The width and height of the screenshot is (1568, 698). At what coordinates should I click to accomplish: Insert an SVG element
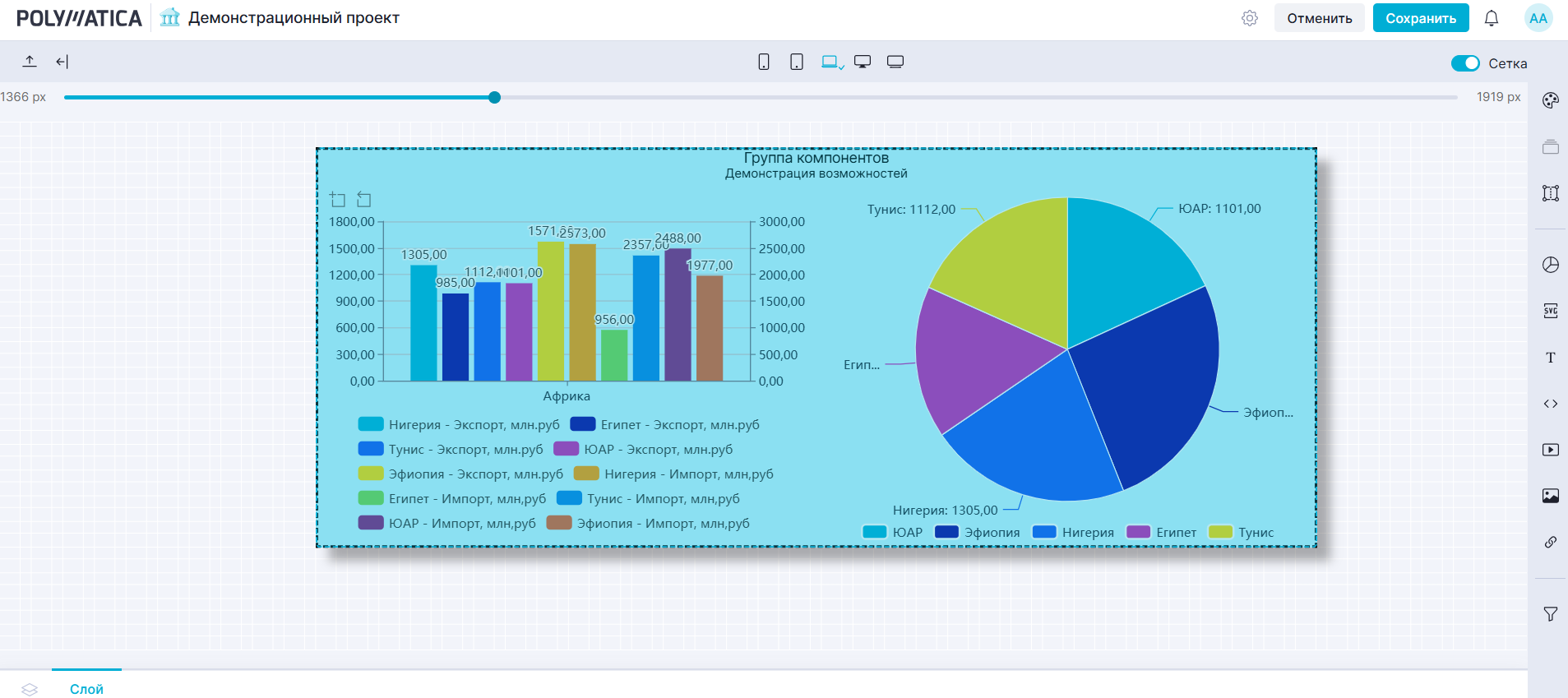coord(1550,311)
